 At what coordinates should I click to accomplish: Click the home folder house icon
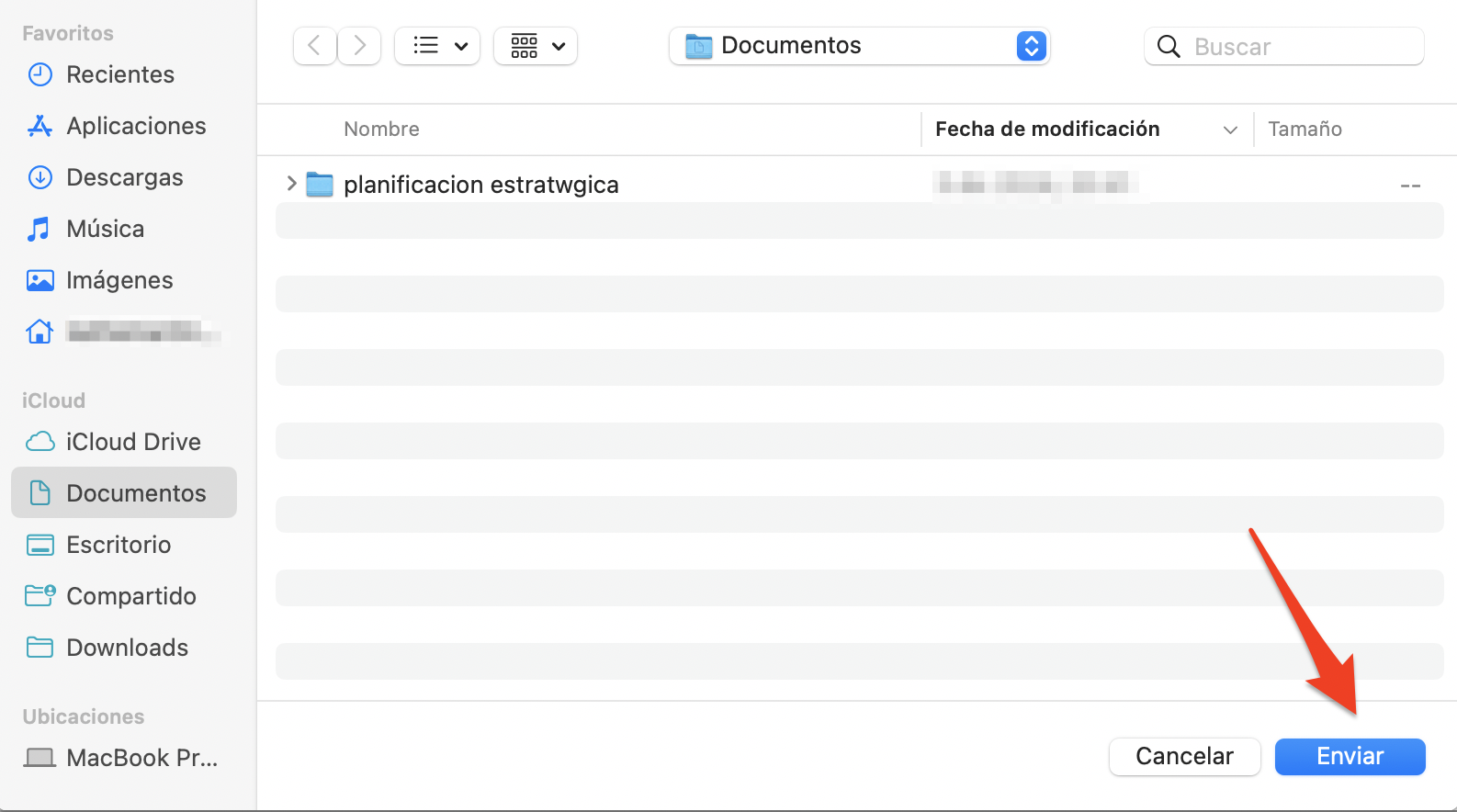(x=40, y=331)
